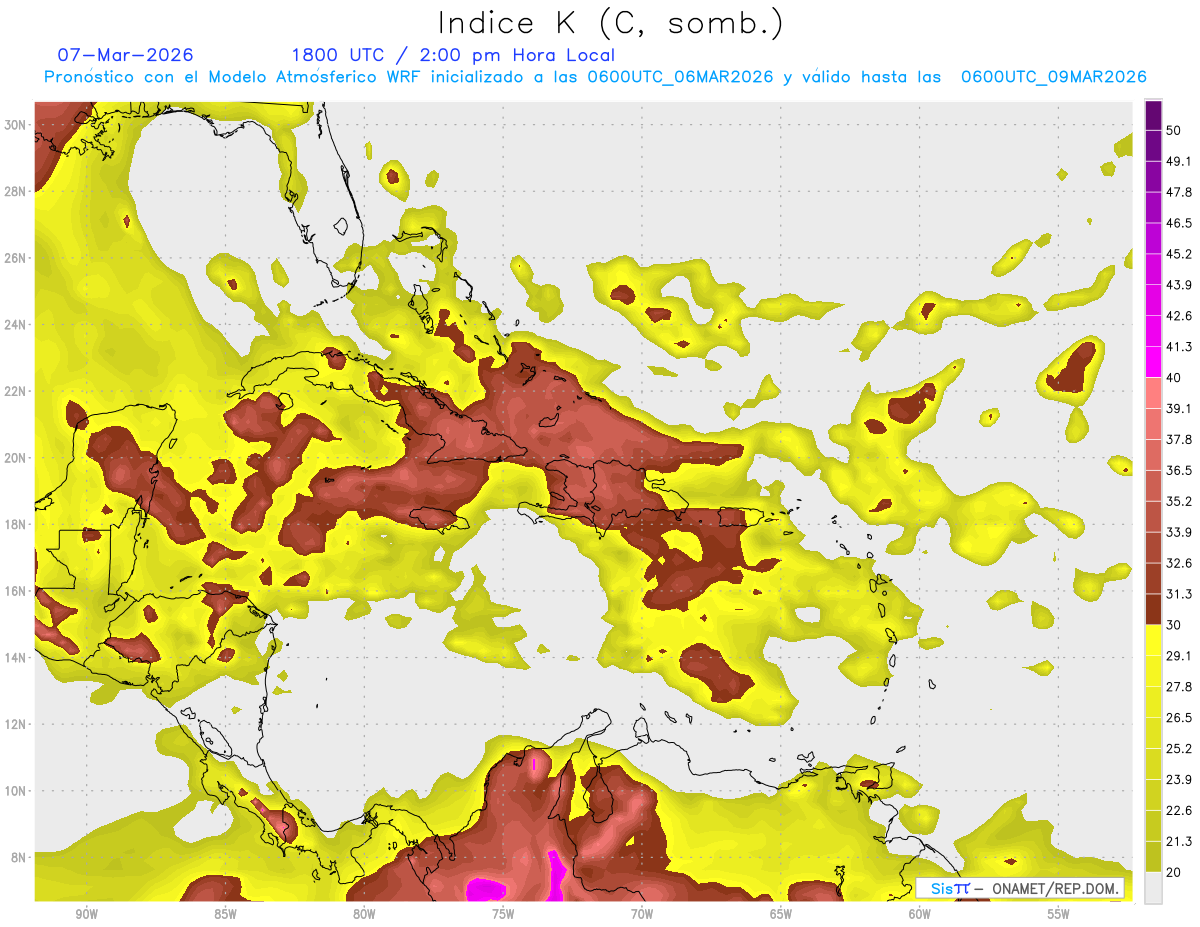Click the color bar value 42.6

[x=1179, y=316]
